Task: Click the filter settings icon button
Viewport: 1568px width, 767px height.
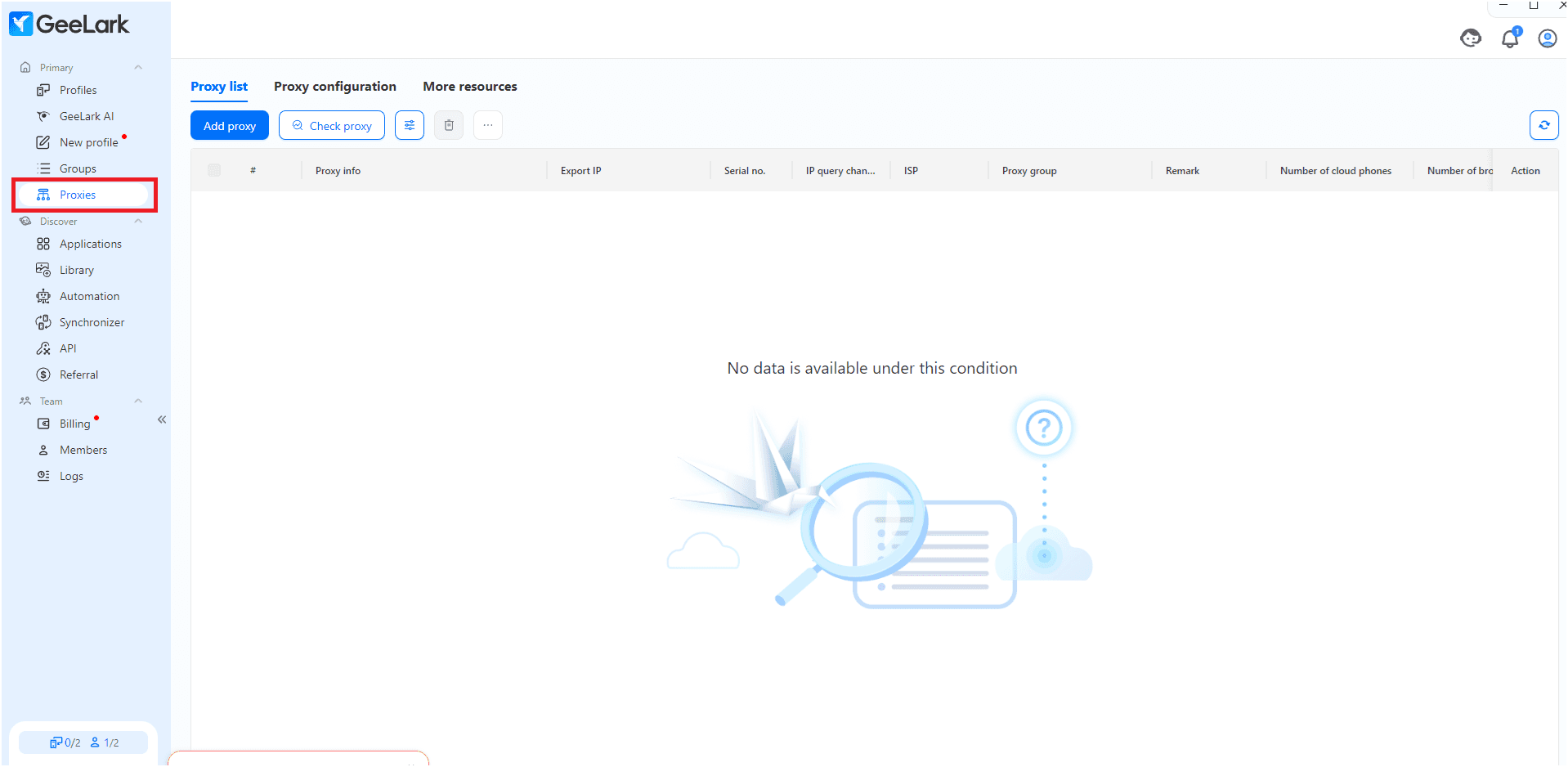Action: pyautogui.click(x=409, y=125)
